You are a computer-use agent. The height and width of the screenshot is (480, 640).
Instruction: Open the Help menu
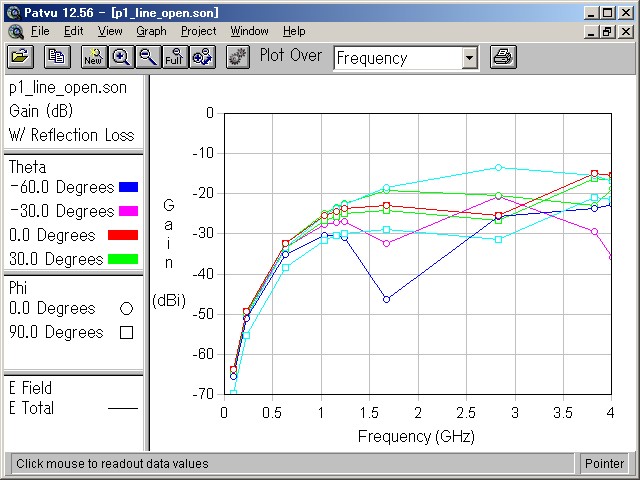tap(294, 31)
